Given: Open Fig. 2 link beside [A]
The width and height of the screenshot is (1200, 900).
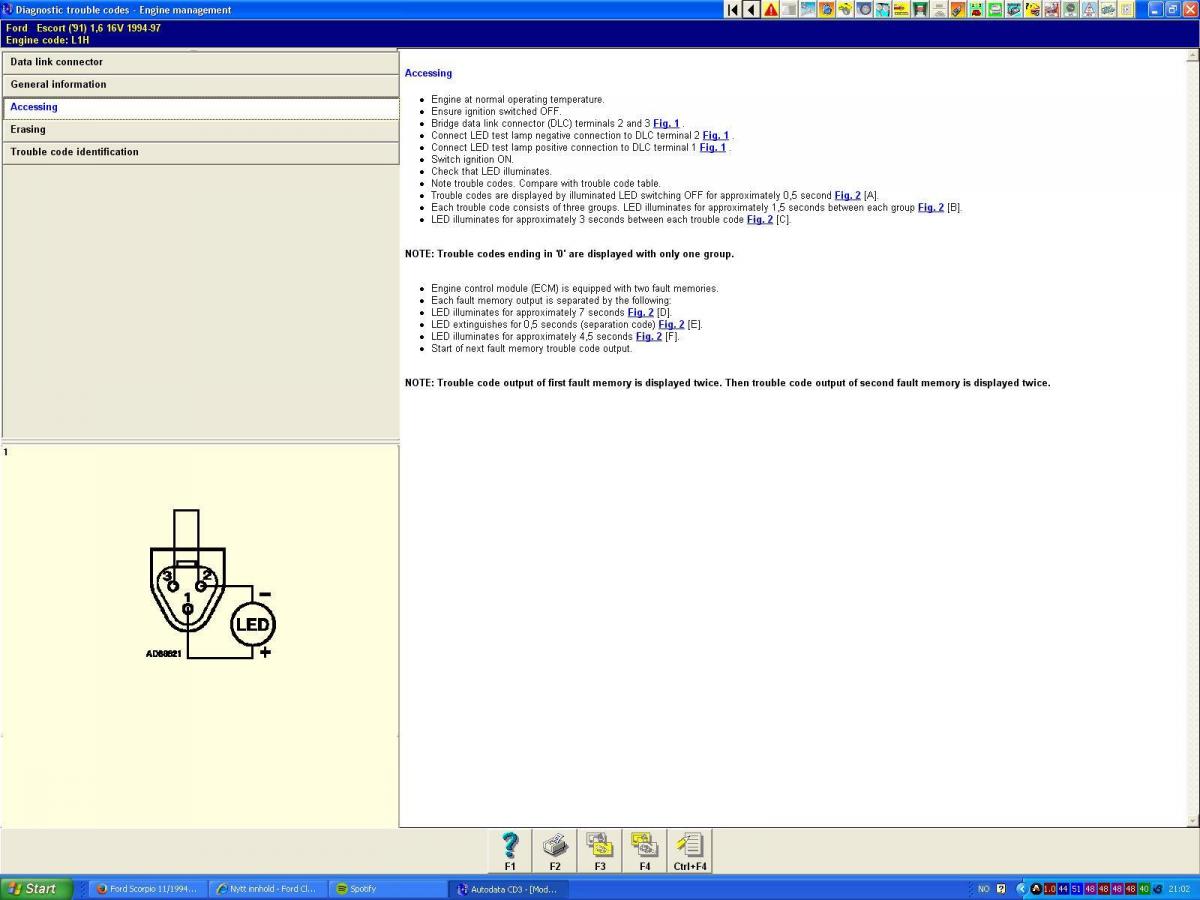Looking at the screenshot, I should (847, 196).
